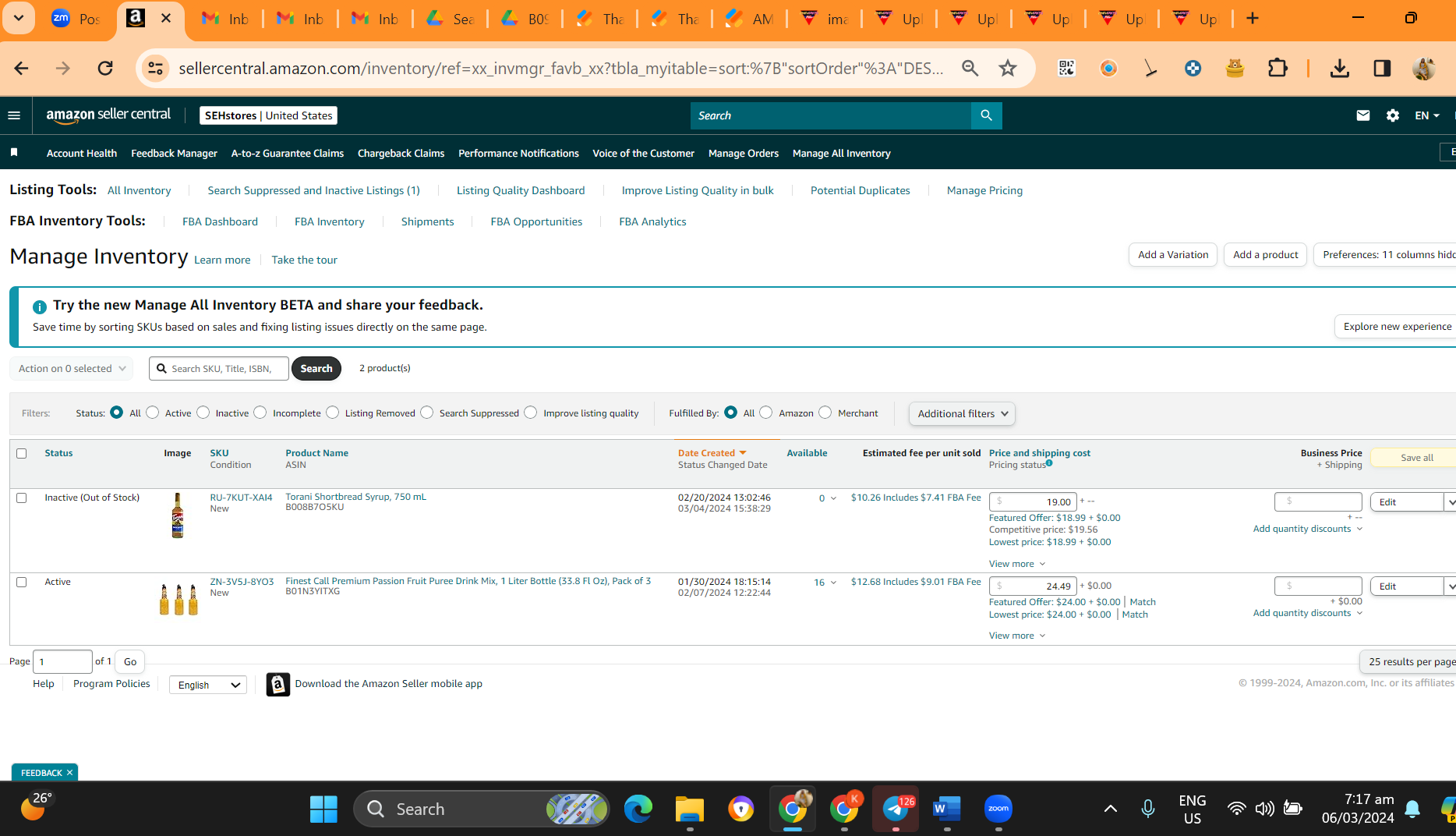The width and height of the screenshot is (1456, 836).
Task: Bookmark this page with the star icon
Action: coord(1008,69)
